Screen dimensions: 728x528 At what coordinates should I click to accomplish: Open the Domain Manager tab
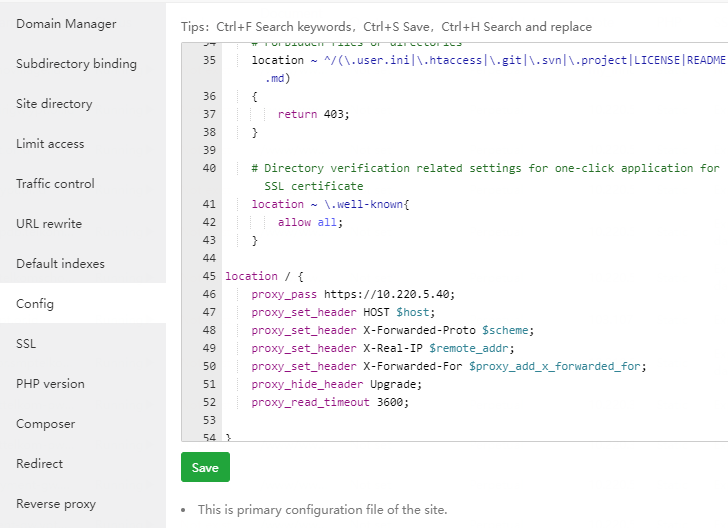66,24
